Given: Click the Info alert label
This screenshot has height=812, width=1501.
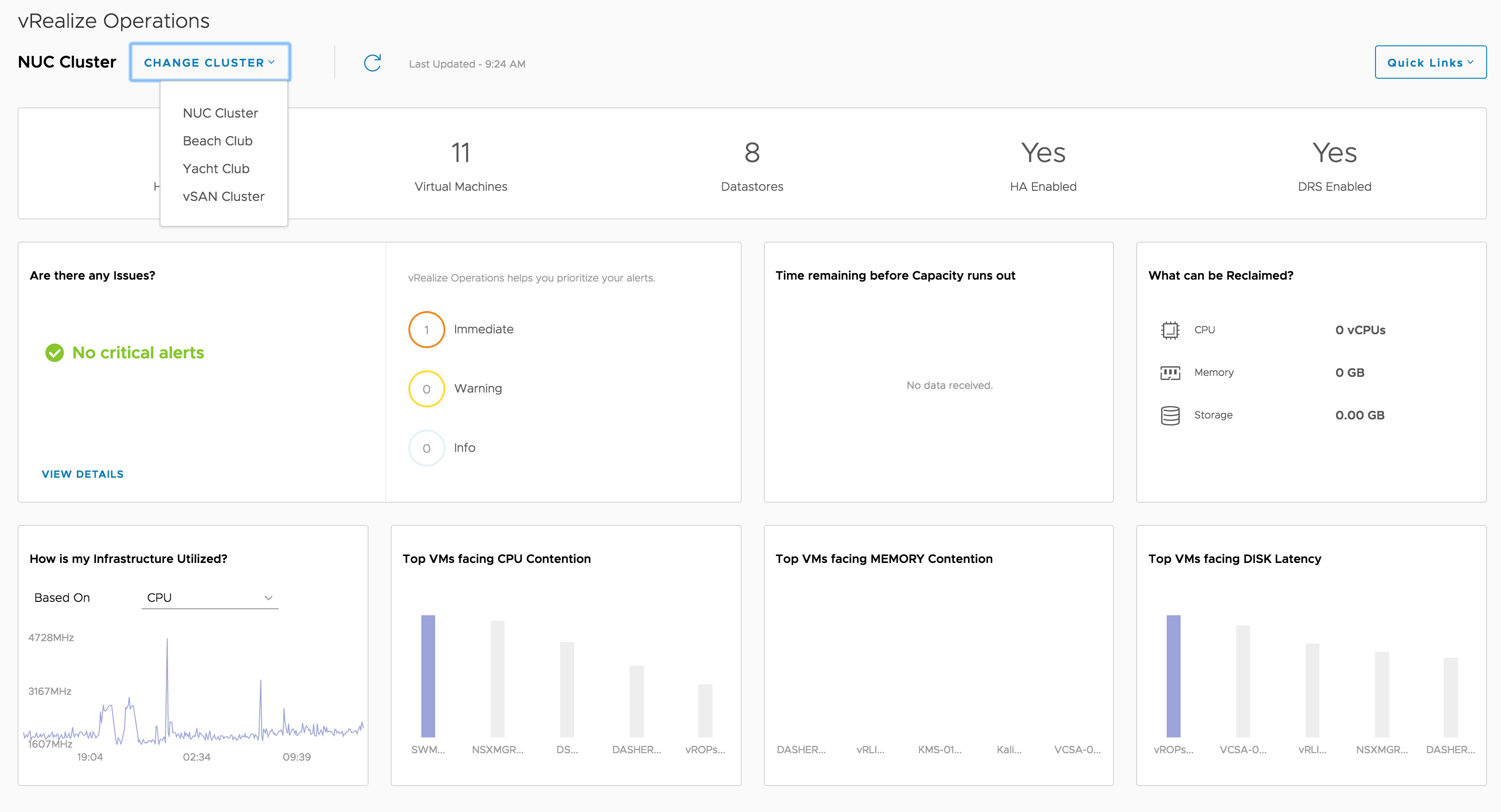Looking at the screenshot, I should tap(464, 447).
